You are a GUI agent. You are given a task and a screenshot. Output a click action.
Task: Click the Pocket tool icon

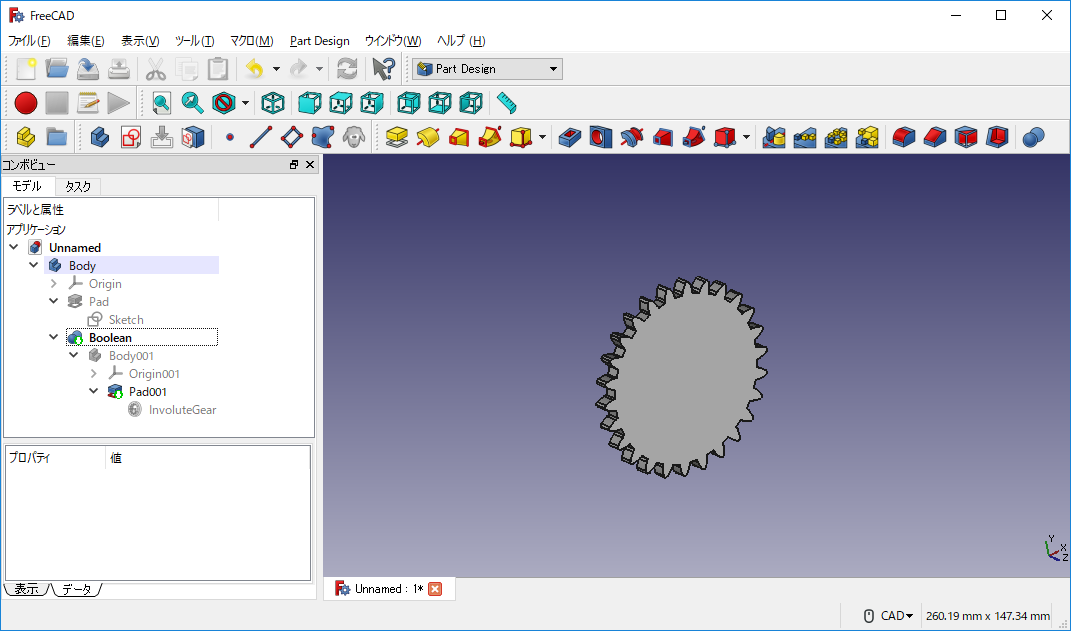(x=569, y=136)
